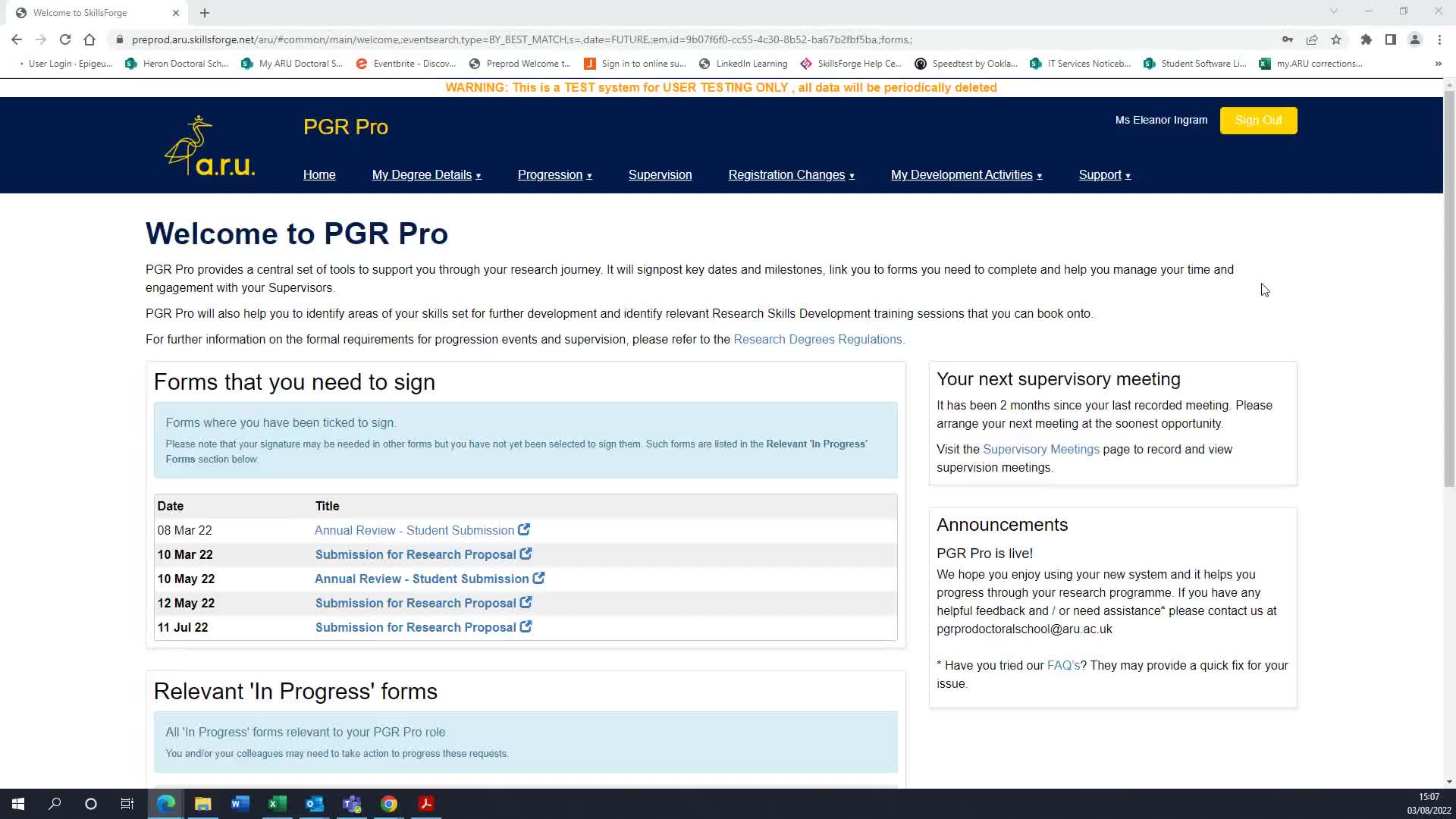The width and height of the screenshot is (1456, 819).
Task: Open Cortana circle icon on taskbar
Action: [91, 804]
